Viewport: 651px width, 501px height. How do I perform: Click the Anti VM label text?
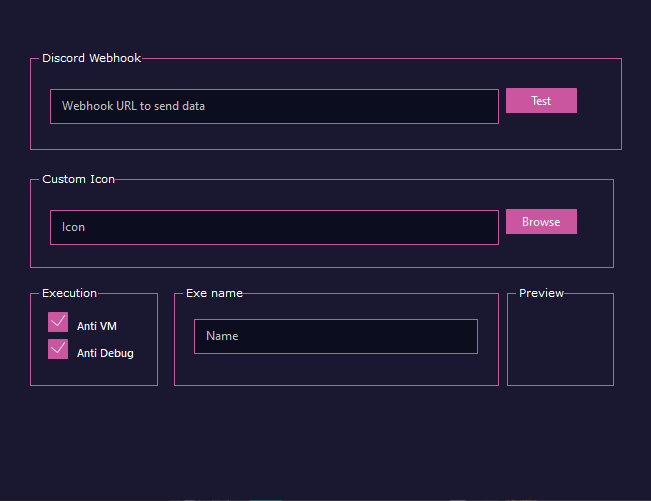point(97,326)
